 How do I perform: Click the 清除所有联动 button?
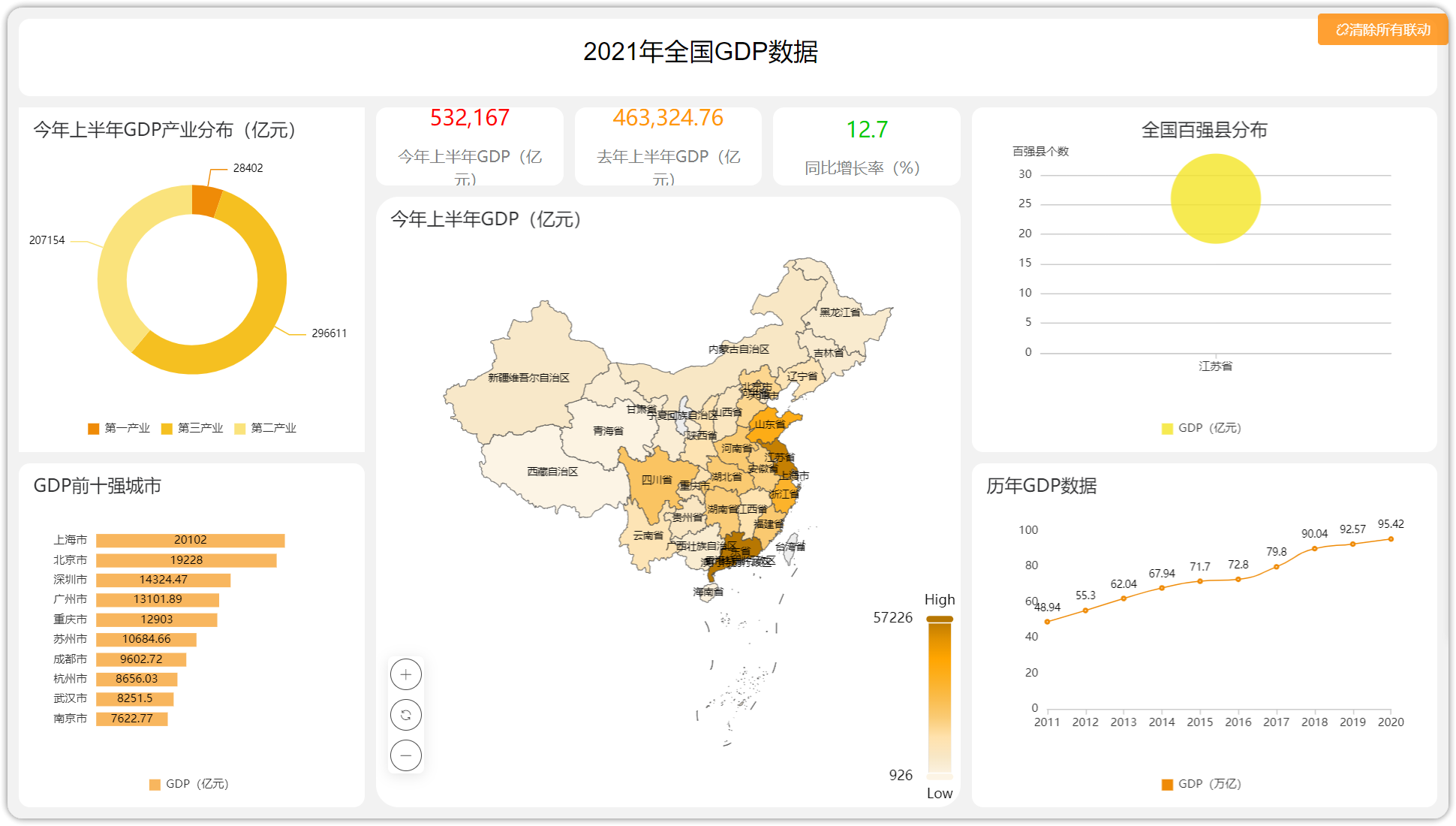point(1382,30)
